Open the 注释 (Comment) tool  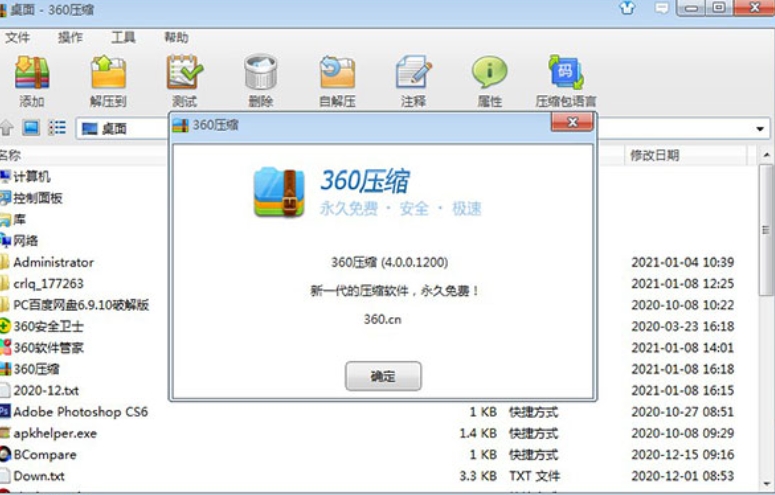click(413, 82)
